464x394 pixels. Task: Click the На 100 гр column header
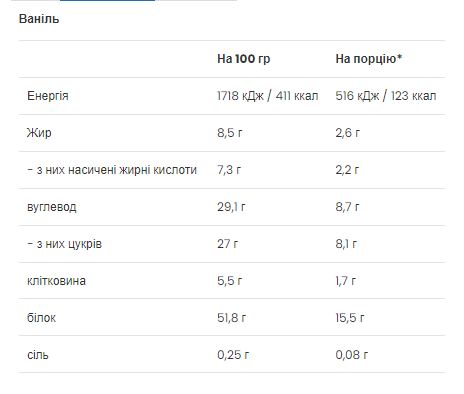coord(244,59)
